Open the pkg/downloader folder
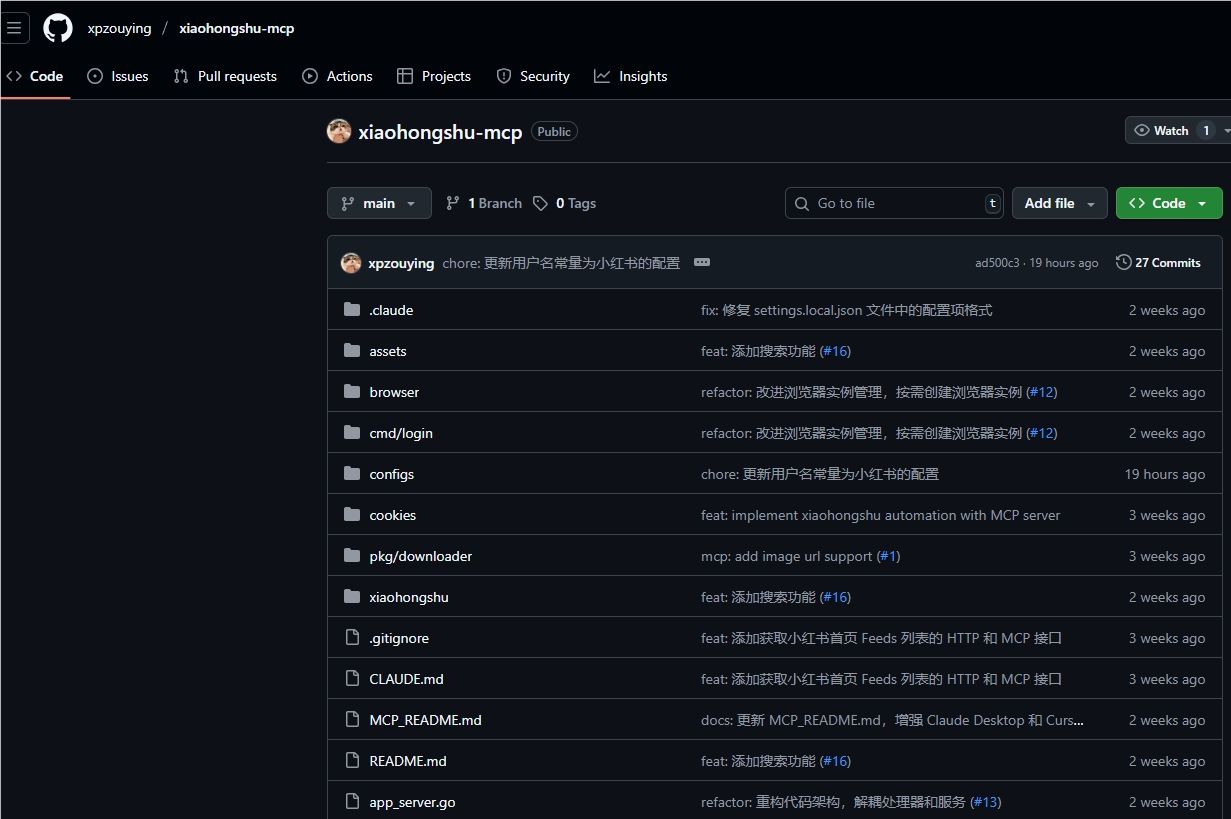1231x819 pixels. (421, 556)
